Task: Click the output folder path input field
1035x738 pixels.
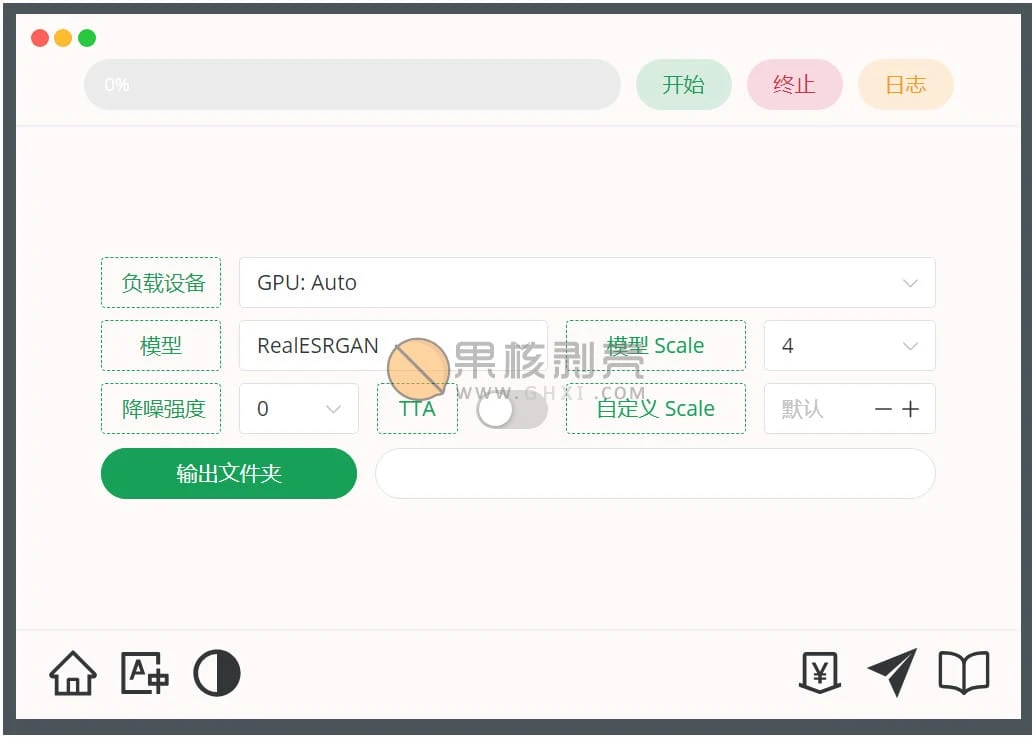Action: click(655, 473)
